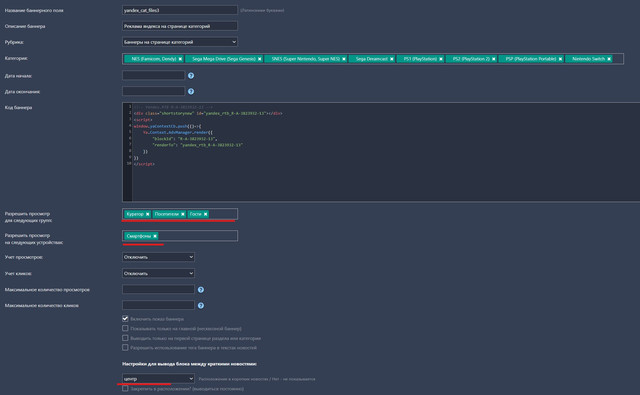Select the Смартфоны tag label
This screenshot has height=395, width=640.
[x=138, y=236]
